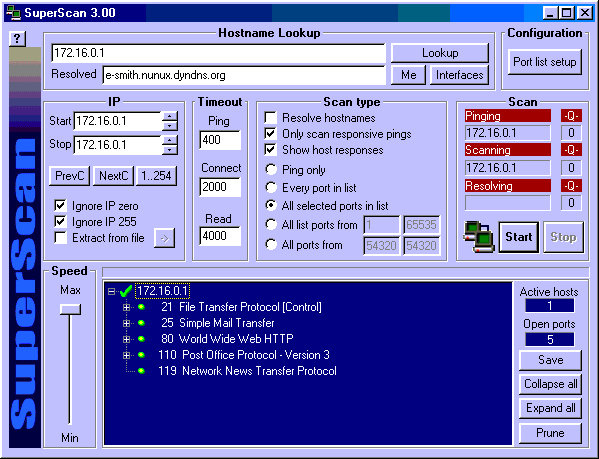Image resolution: width=599 pixels, height=459 pixels.
Task: Prune the results list
Action: [550, 433]
